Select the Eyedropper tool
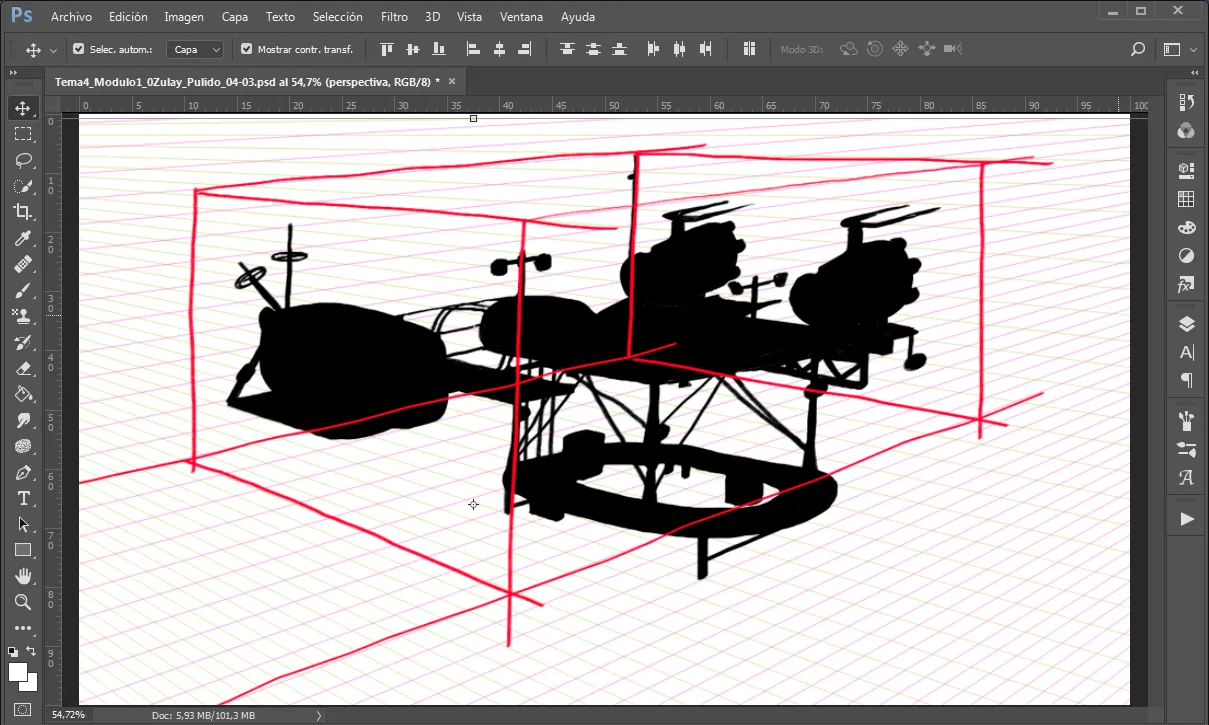 pos(23,238)
